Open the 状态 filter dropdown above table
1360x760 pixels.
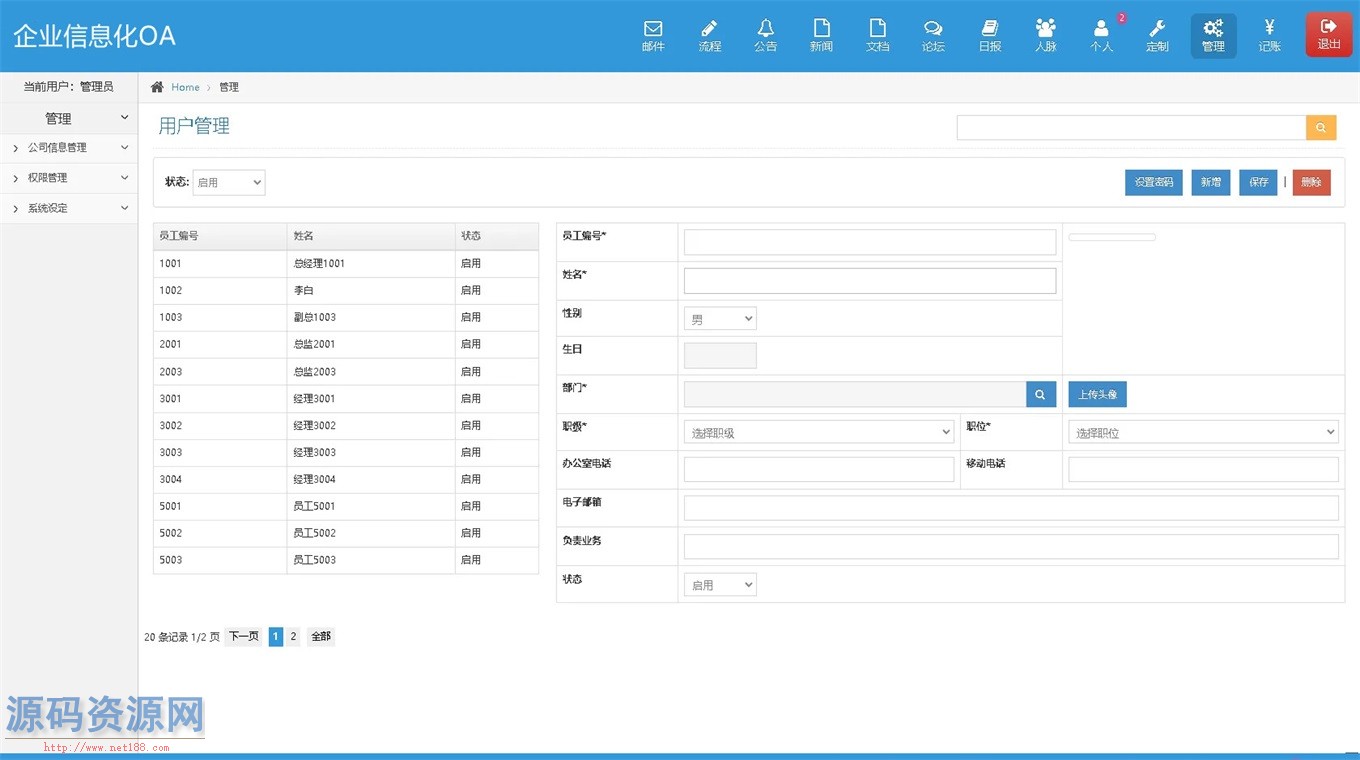pyautogui.click(x=228, y=182)
